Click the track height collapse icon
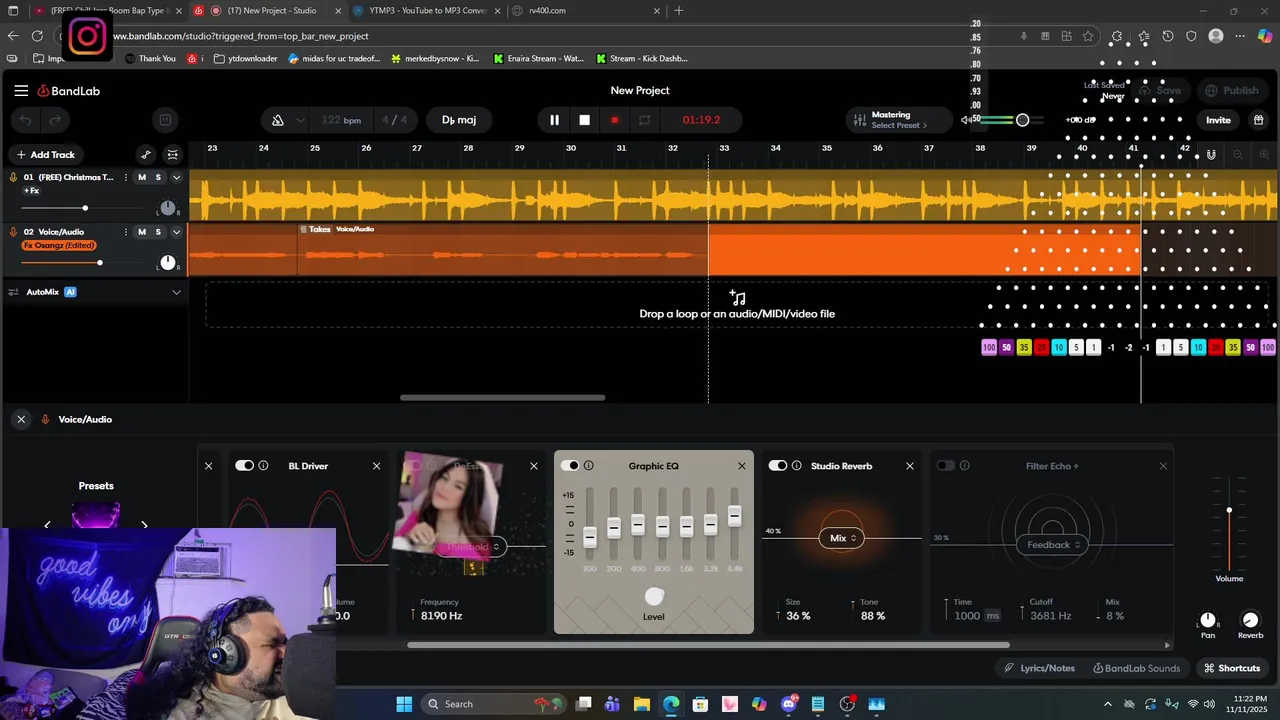Screen dimensions: 1280x720 173,155
